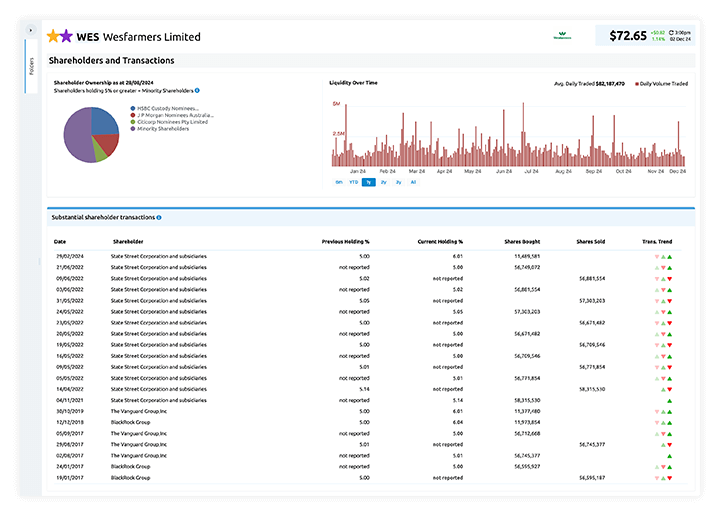Expand the sidebar using the arrow button
The image size is (720, 516).
[31, 30]
